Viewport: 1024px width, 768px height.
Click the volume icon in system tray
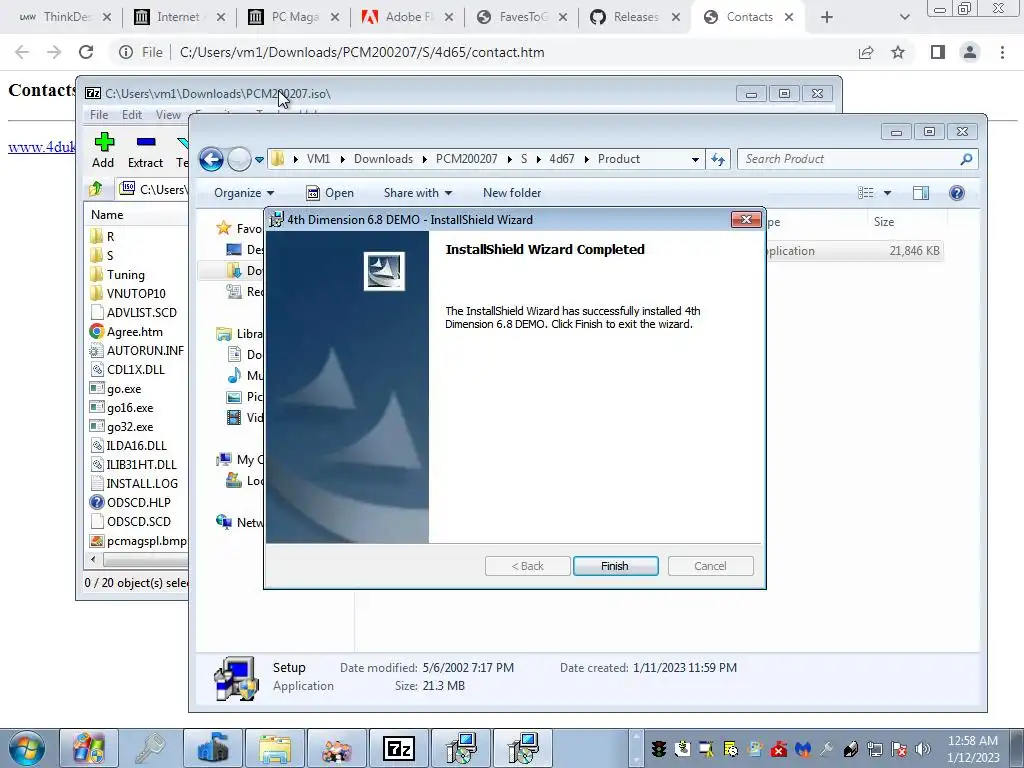922,749
